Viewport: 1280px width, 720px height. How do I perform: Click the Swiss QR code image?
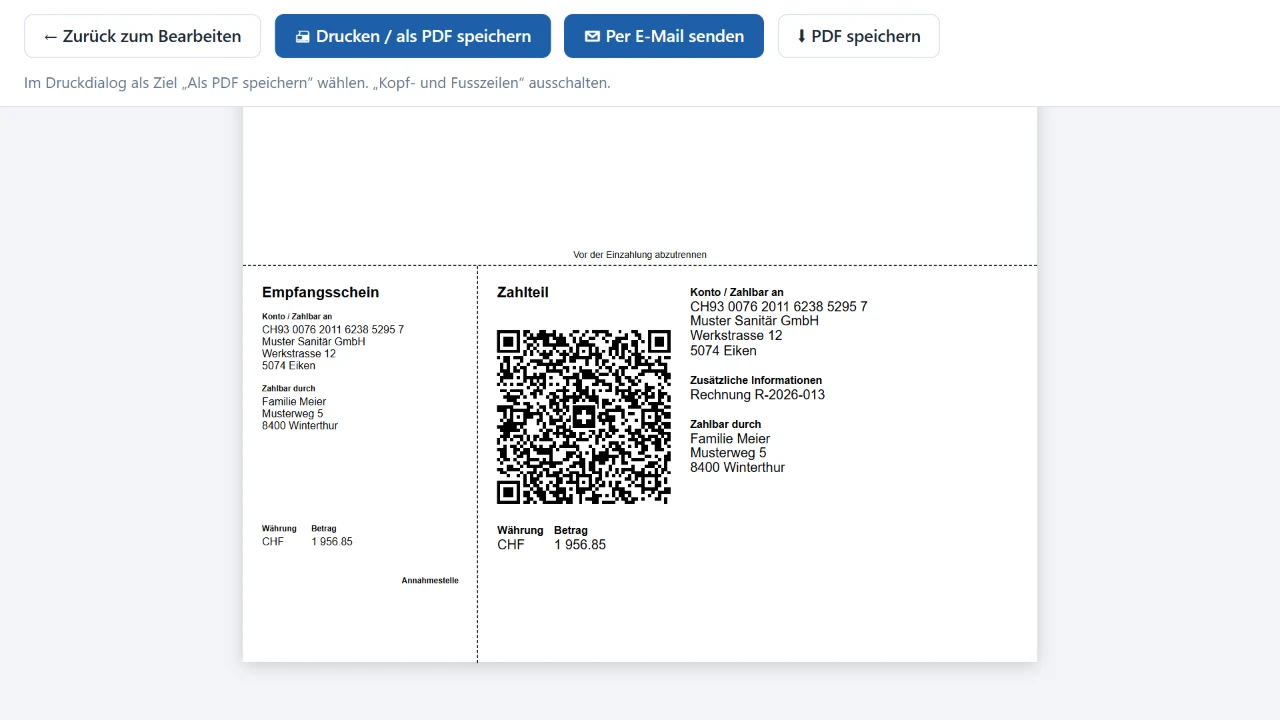[584, 417]
